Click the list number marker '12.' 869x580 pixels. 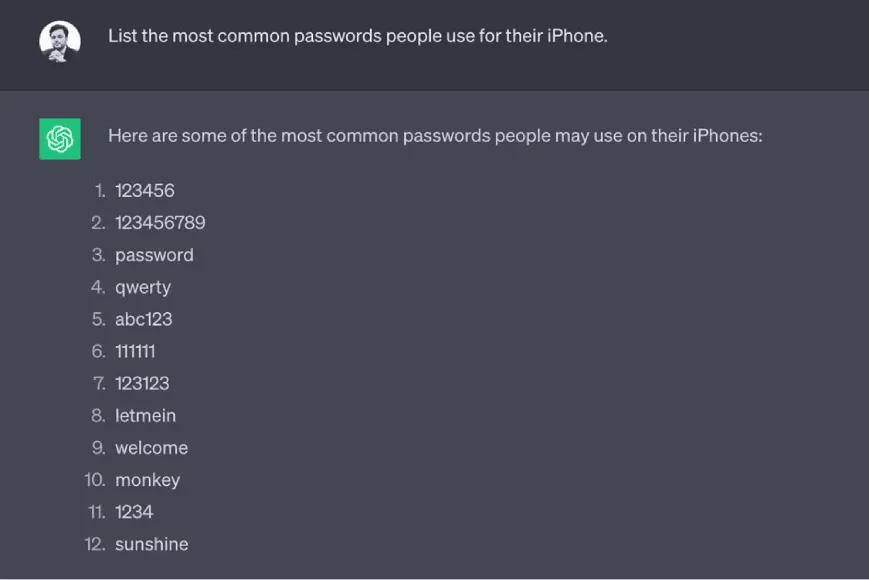tap(96, 544)
